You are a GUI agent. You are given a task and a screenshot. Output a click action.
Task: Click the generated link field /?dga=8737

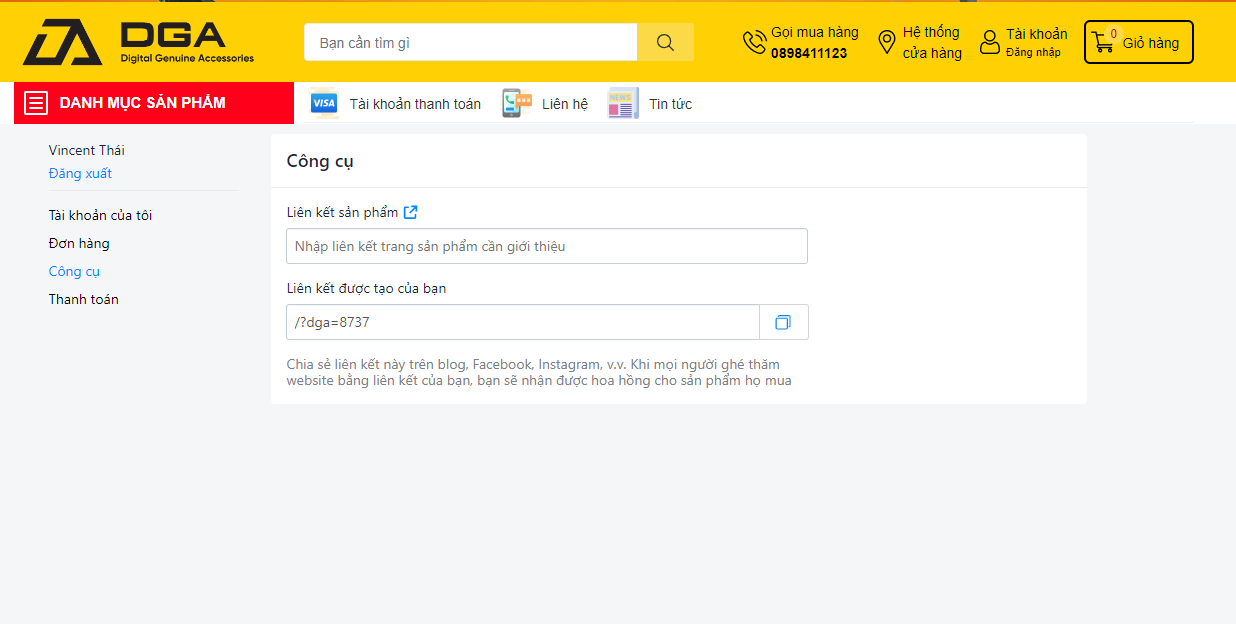pyautogui.click(x=523, y=322)
